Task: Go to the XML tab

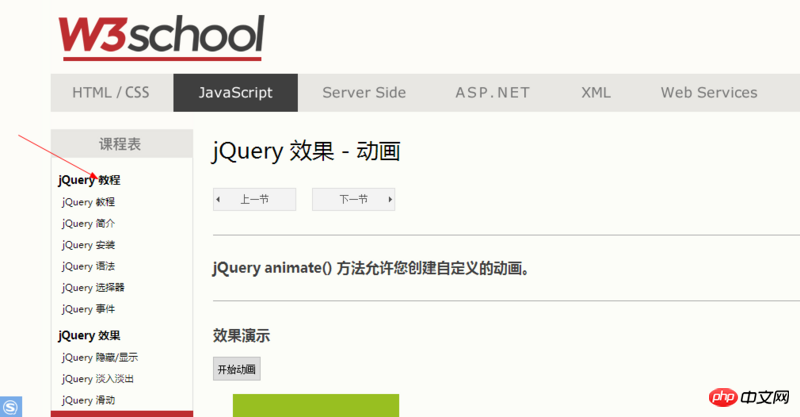Action: pos(596,92)
